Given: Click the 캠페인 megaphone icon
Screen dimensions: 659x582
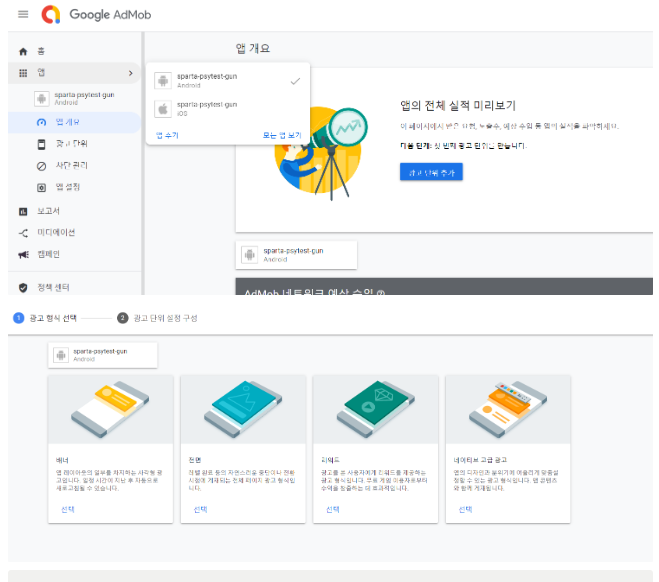Looking at the screenshot, I should click(x=24, y=255).
